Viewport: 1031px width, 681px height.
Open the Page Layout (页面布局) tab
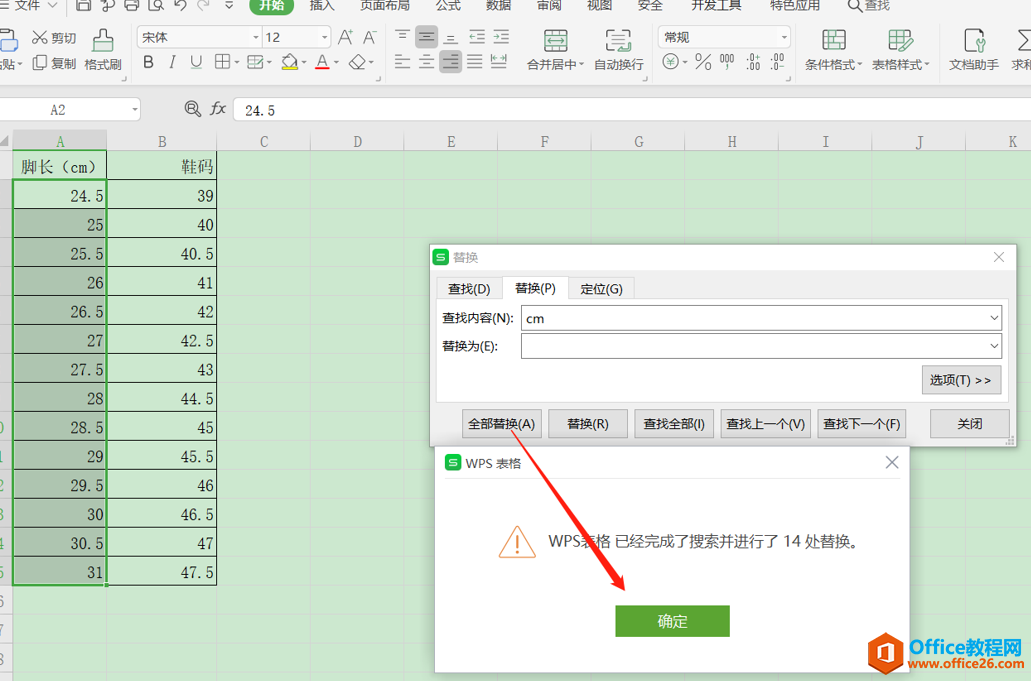pyautogui.click(x=385, y=6)
